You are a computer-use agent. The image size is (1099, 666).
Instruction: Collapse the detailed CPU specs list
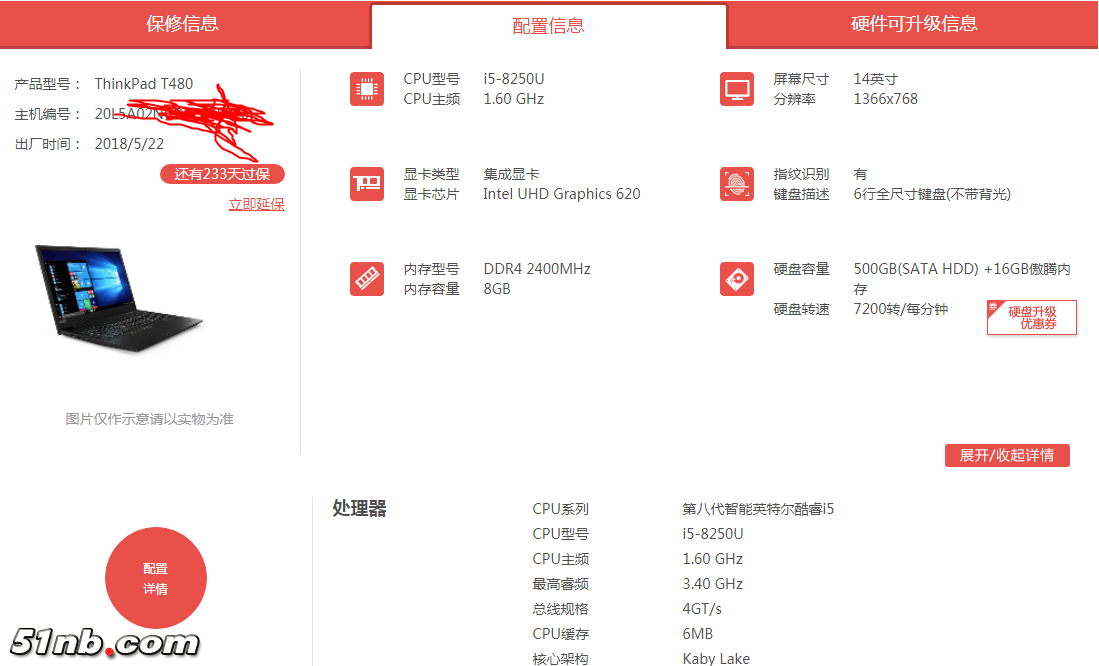click(1007, 455)
